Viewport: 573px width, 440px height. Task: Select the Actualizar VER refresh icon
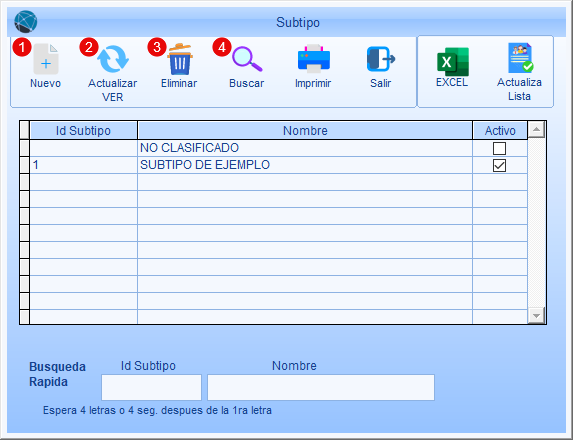pos(113,59)
